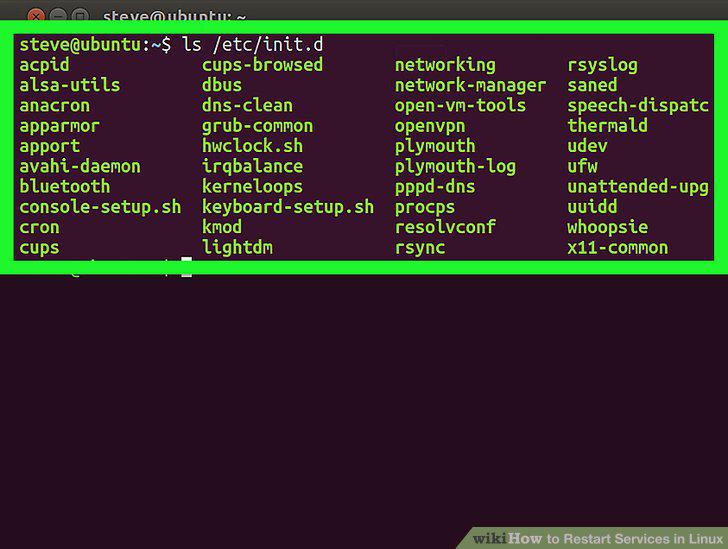This screenshot has width=728, height=549.
Task: Click the red close window button
Action: coord(35,16)
